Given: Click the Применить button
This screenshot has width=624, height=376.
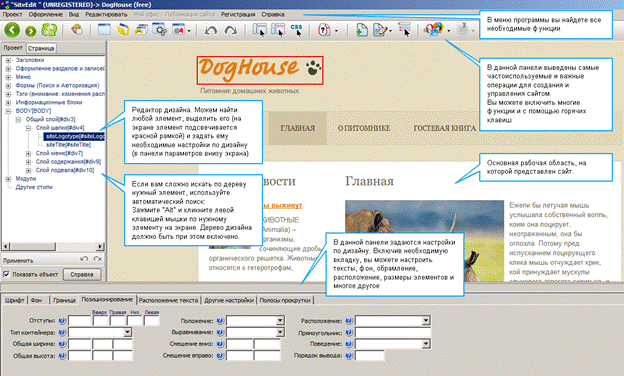Looking at the screenshot, I should click(18, 261).
